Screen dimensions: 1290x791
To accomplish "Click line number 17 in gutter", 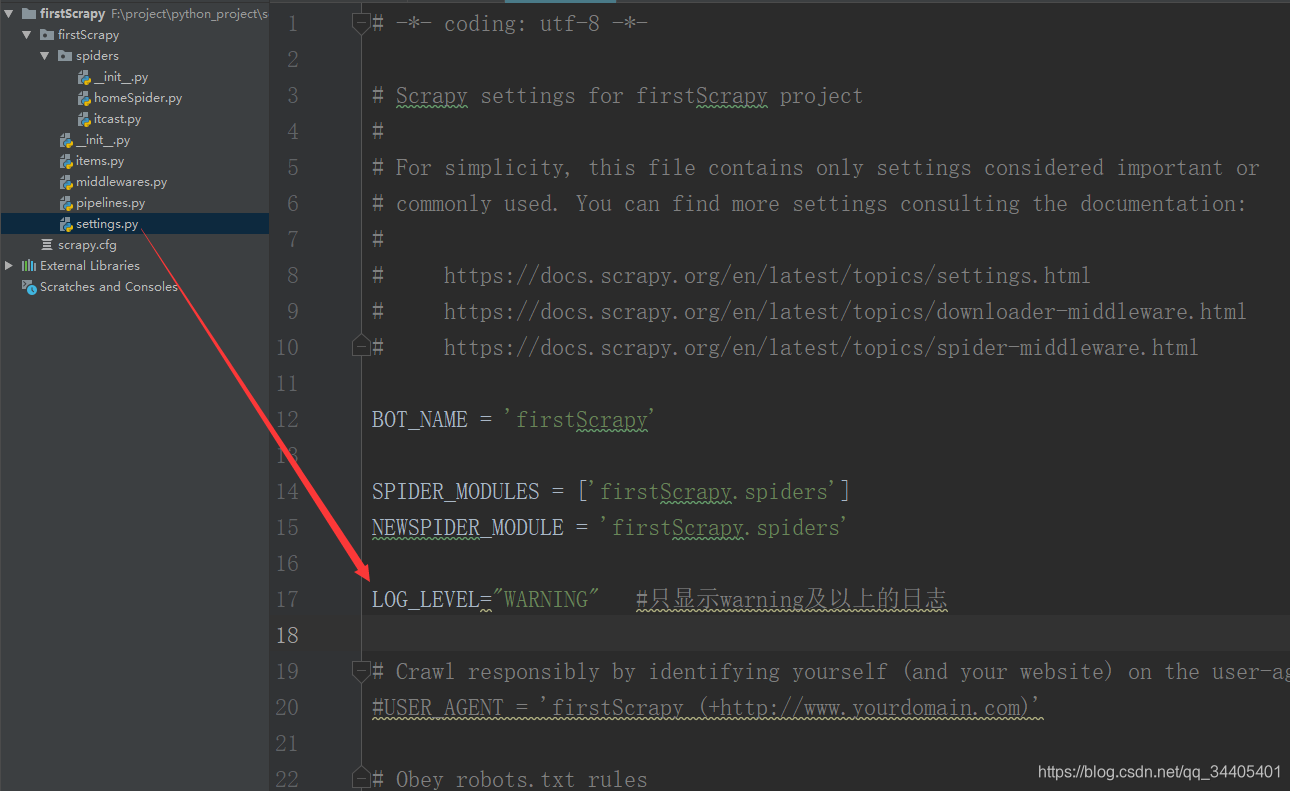I will point(287,599).
